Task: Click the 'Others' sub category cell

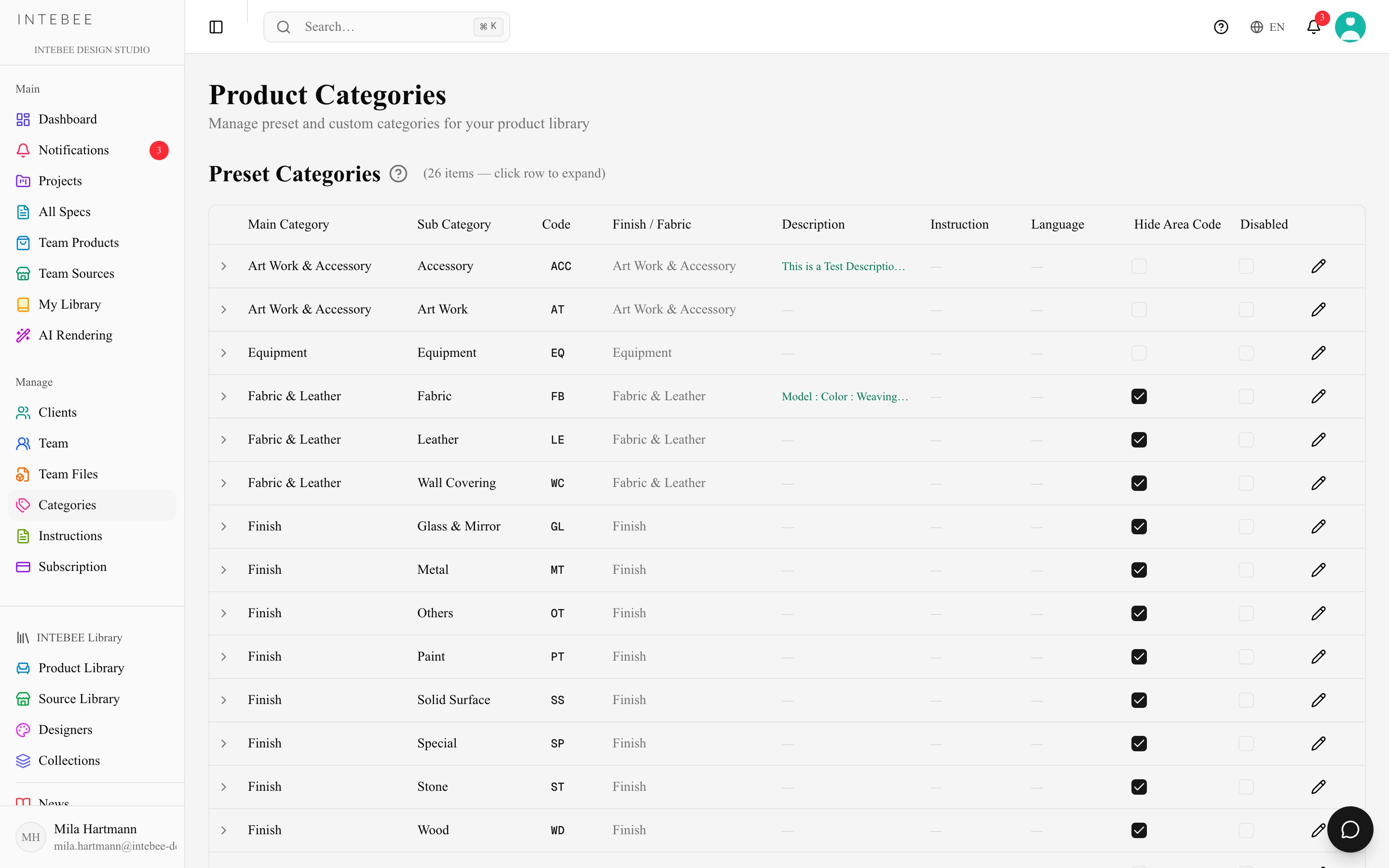Action: coord(435,613)
